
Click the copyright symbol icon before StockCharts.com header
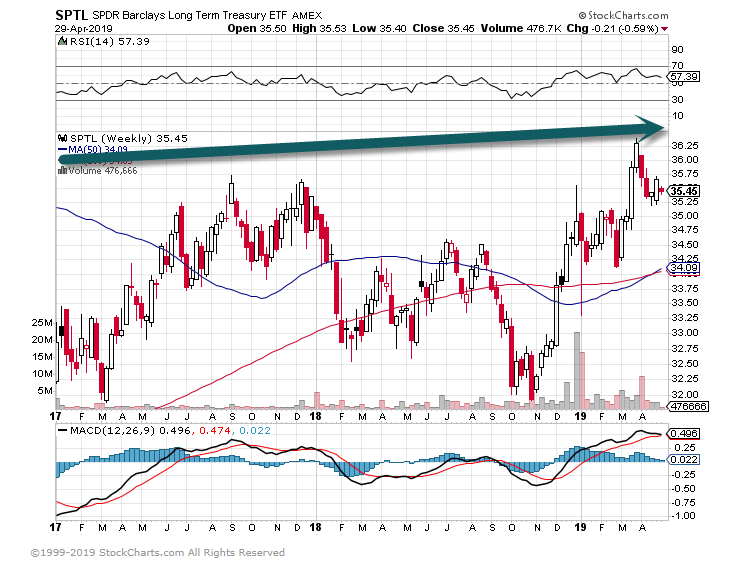(582, 15)
